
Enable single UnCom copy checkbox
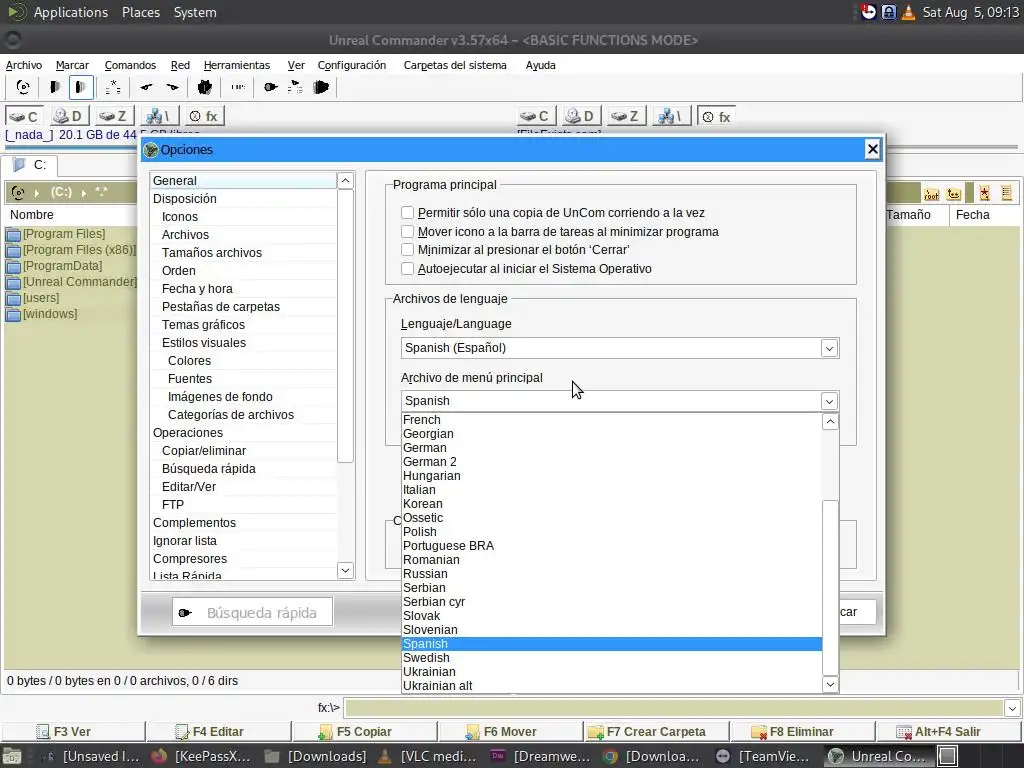(x=408, y=212)
